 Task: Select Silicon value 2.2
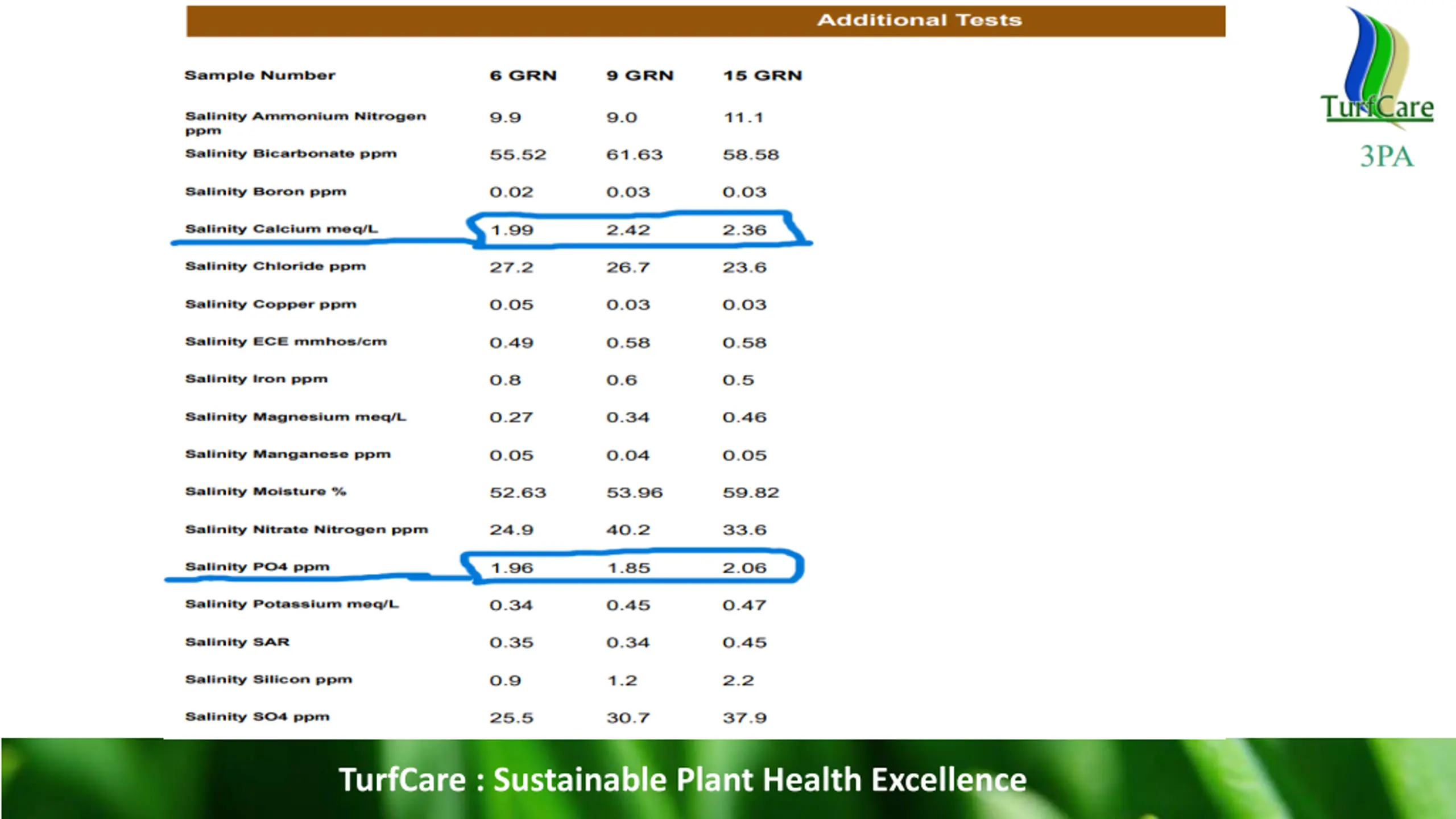[x=738, y=681]
